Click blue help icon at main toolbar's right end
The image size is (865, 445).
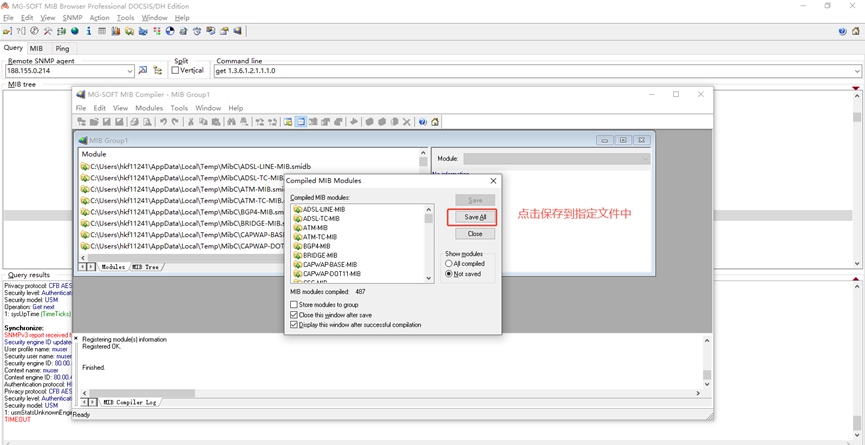tap(842, 31)
